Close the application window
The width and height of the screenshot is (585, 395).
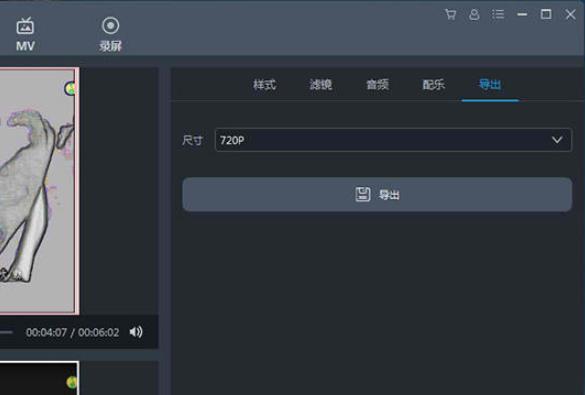tap(570, 15)
